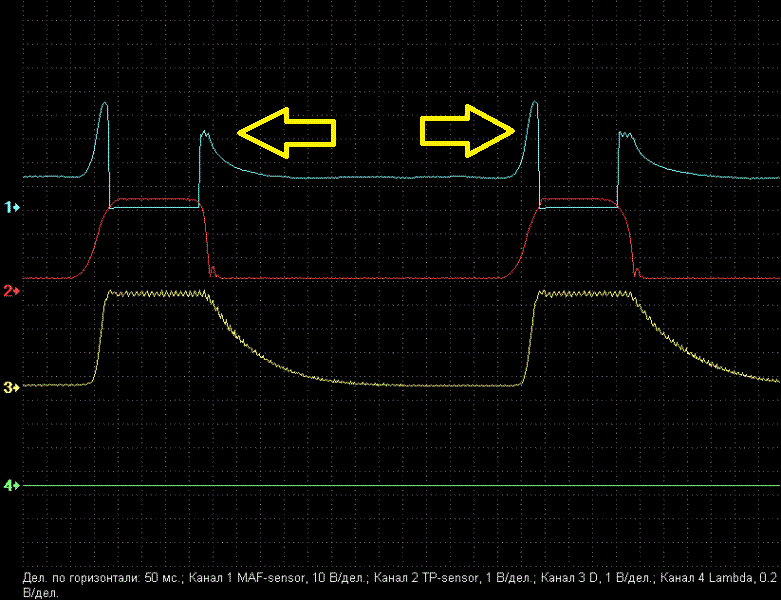Select the green channel 4 marker
781x600 pixels.
11,485
